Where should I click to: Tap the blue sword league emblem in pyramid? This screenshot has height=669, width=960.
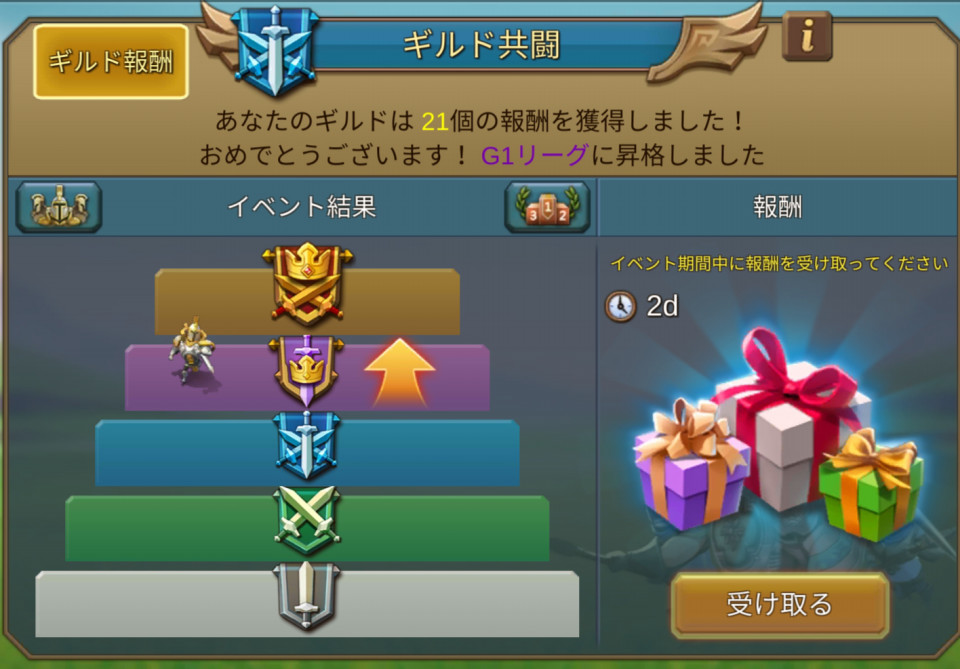pos(306,446)
